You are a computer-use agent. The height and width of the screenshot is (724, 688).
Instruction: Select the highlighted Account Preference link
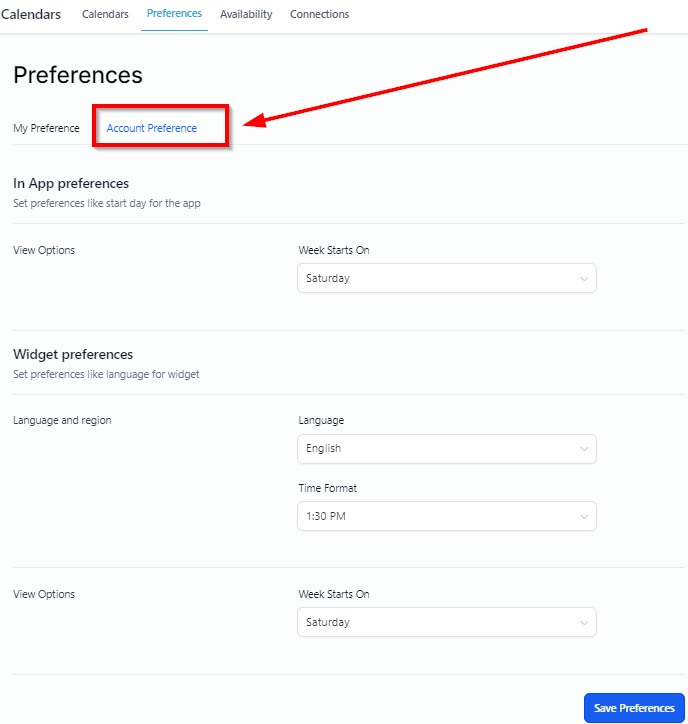click(152, 128)
